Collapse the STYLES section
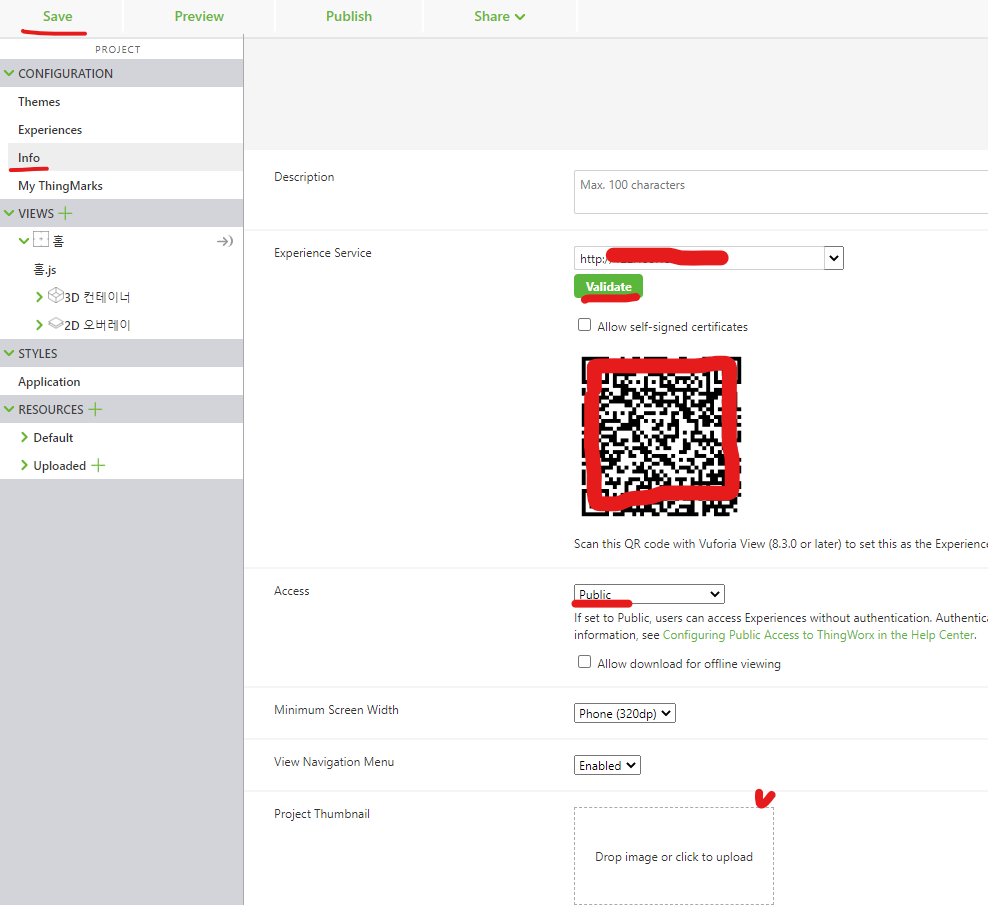 coord(9,353)
